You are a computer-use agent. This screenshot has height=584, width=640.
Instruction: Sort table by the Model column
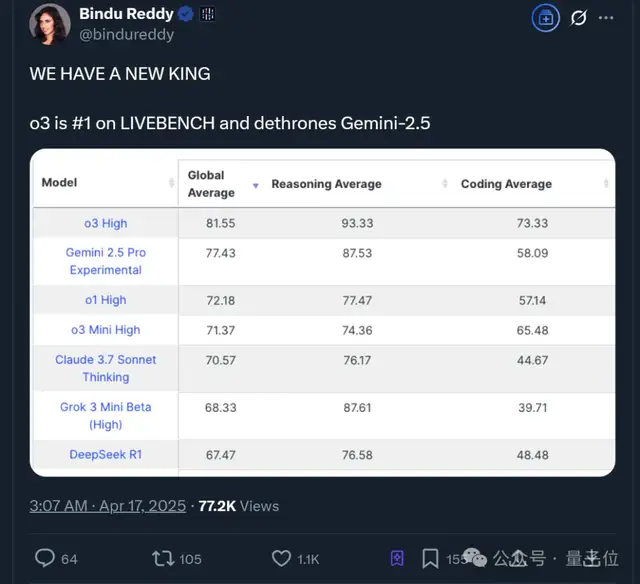point(171,183)
